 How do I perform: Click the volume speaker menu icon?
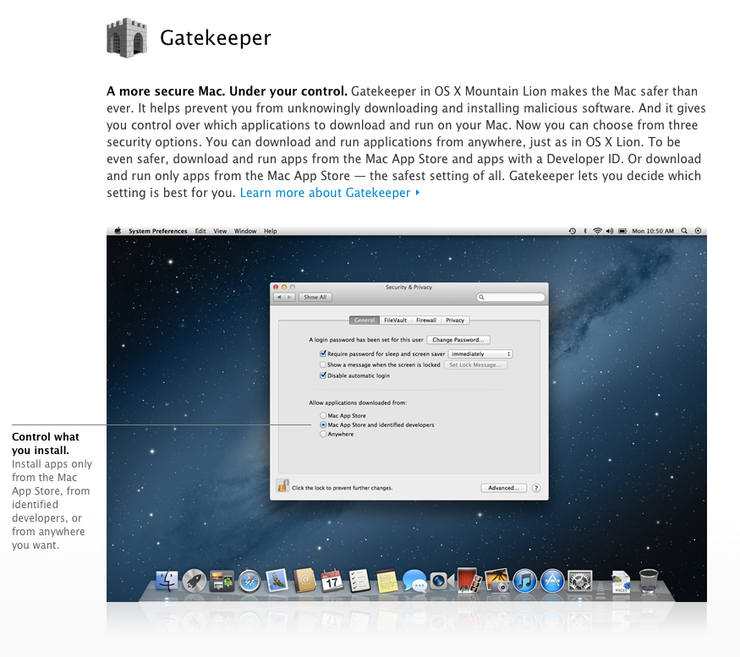pyautogui.click(x=610, y=231)
